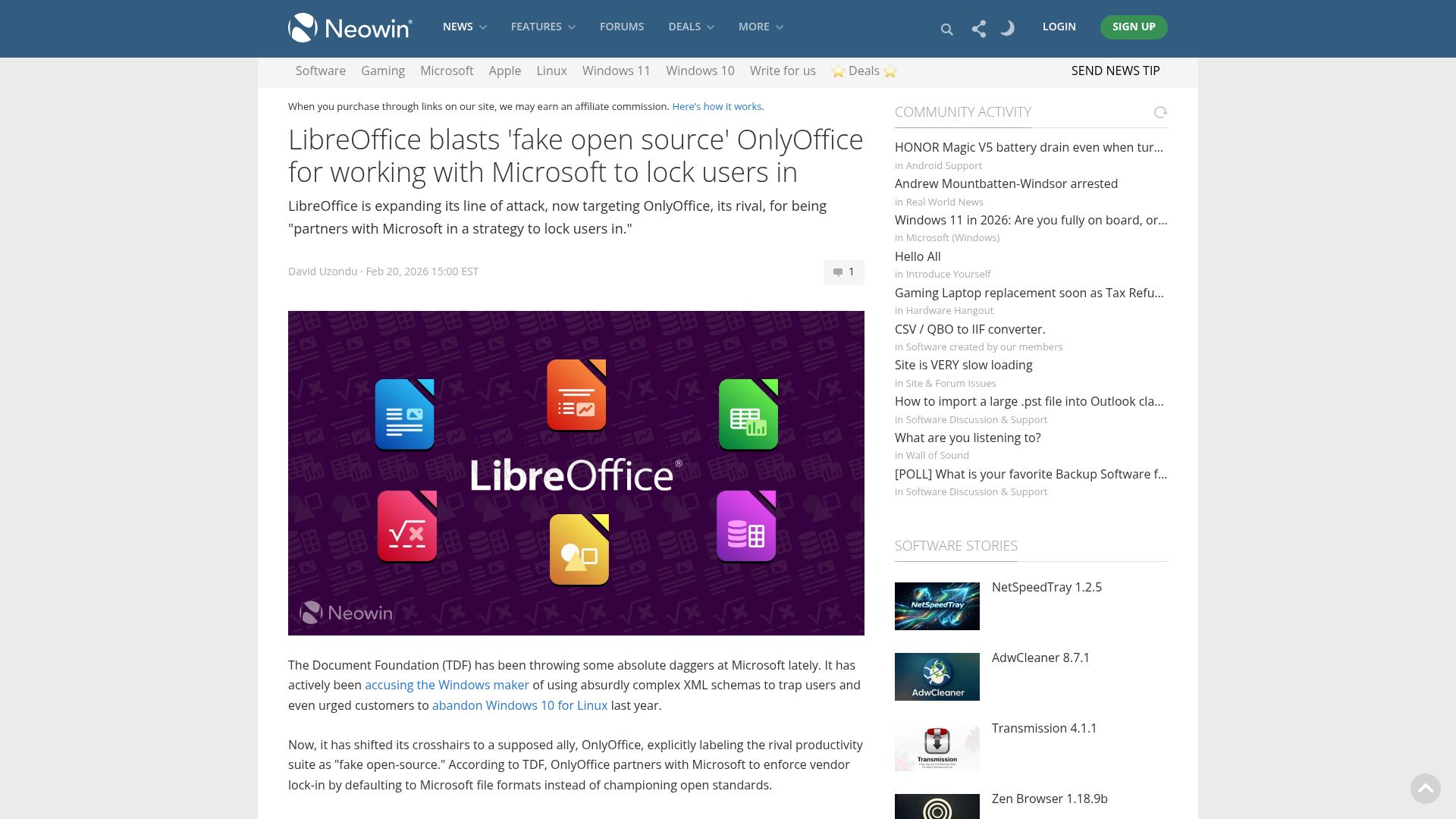Follow 'abandon Windows 10 for Linux' link

tap(519, 705)
